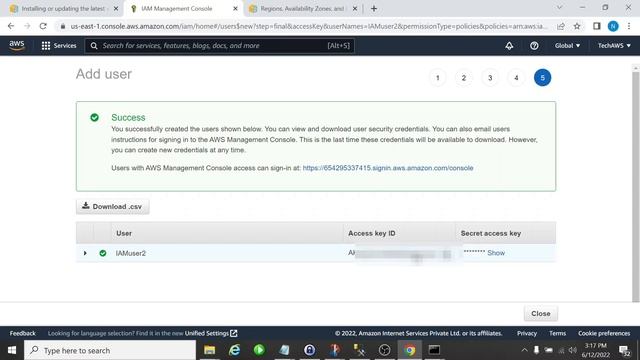Open the help question mark icon
Screen dimensions: 640x360
click(x=534, y=46)
